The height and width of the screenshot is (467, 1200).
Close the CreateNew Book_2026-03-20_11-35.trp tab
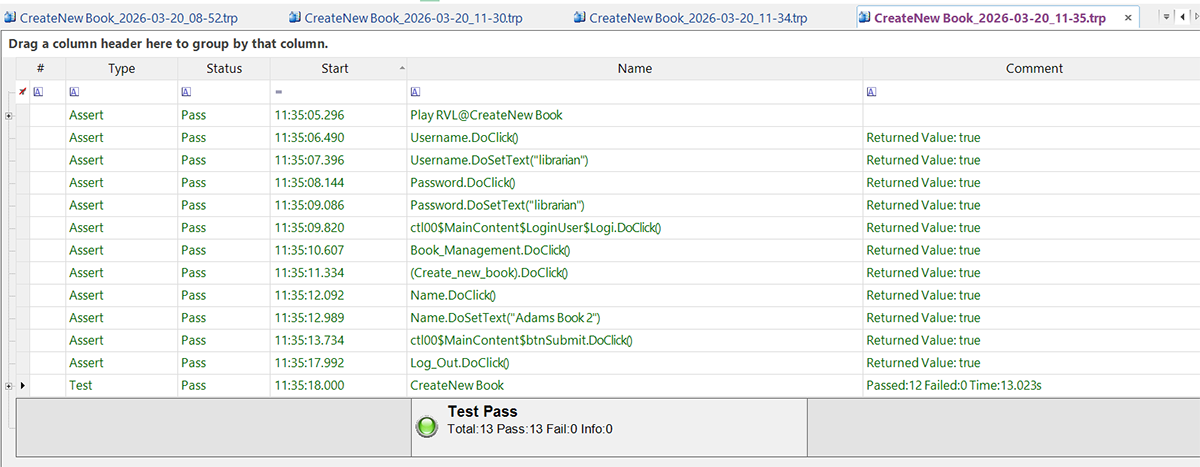coord(1129,18)
